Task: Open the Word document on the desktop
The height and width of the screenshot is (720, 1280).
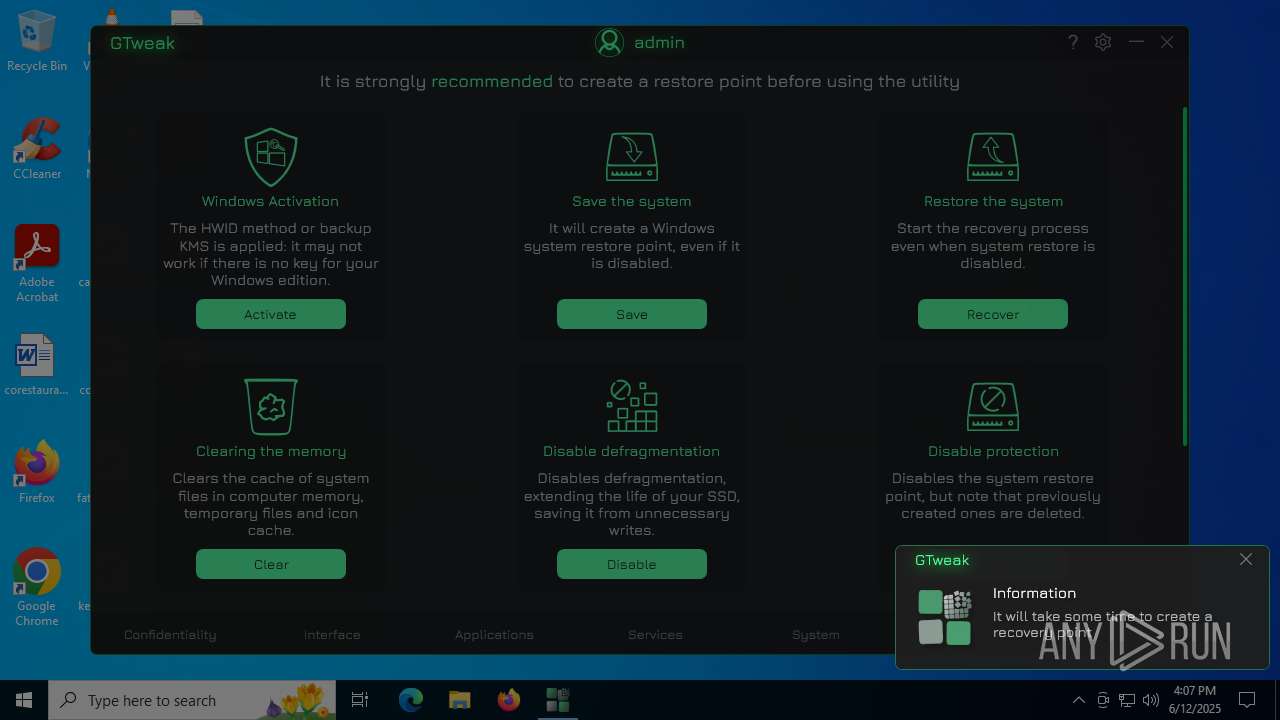Action: (37, 365)
